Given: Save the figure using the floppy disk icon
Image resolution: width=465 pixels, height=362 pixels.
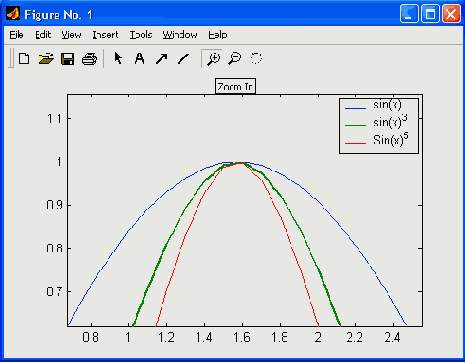Looking at the screenshot, I should pos(68,59).
